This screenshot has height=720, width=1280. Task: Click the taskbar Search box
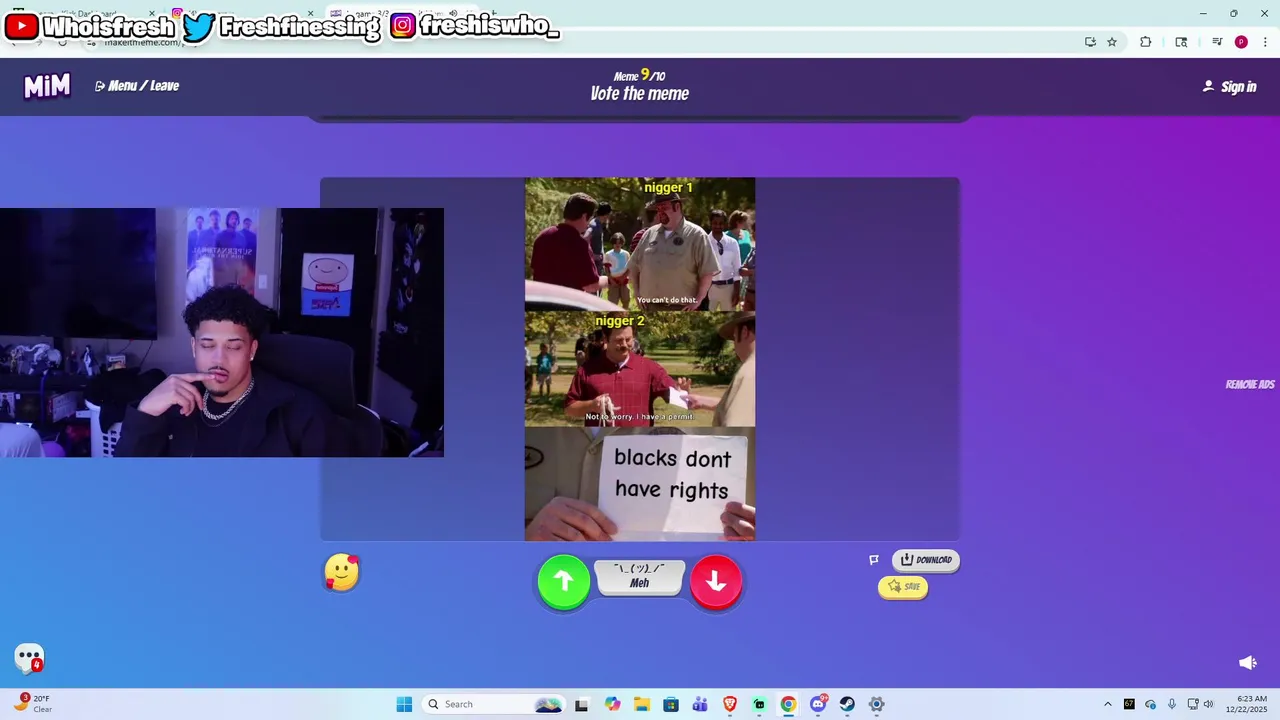click(495, 704)
